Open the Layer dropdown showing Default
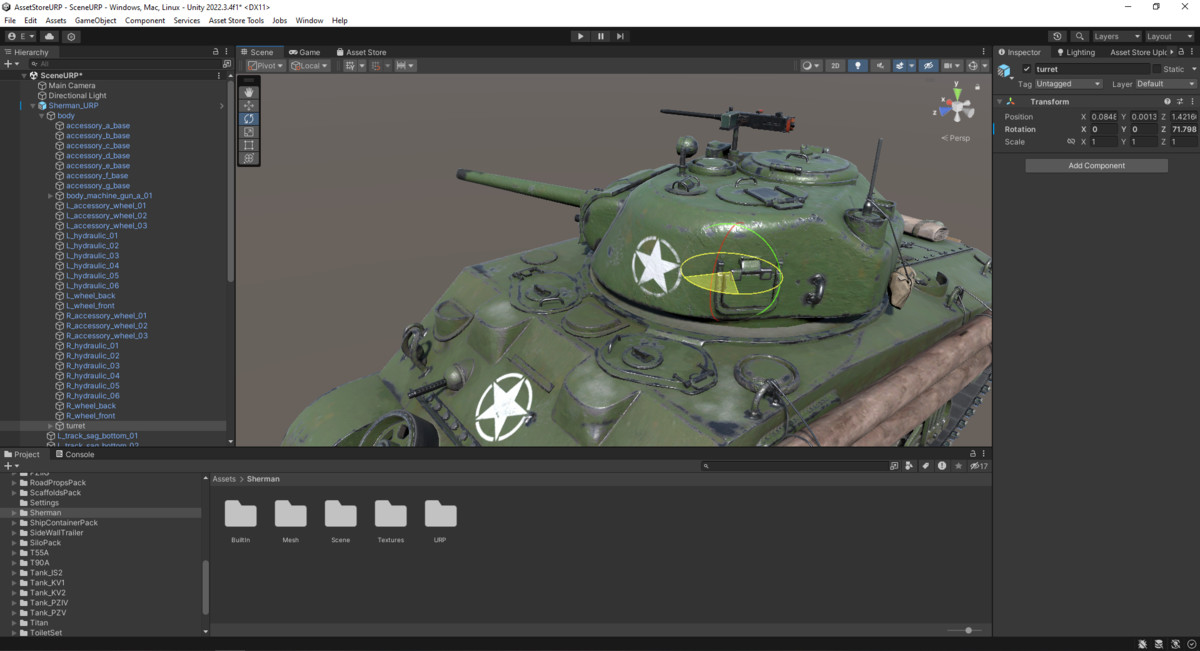The width and height of the screenshot is (1200, 651). click(x=1165, y=84)
